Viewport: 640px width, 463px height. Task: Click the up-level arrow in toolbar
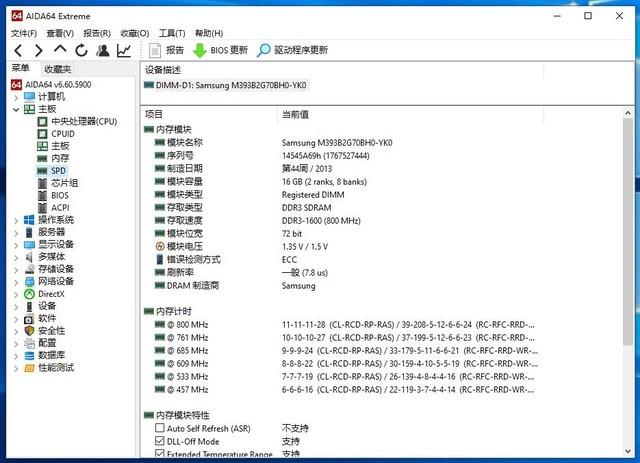(x=59, y=50)
